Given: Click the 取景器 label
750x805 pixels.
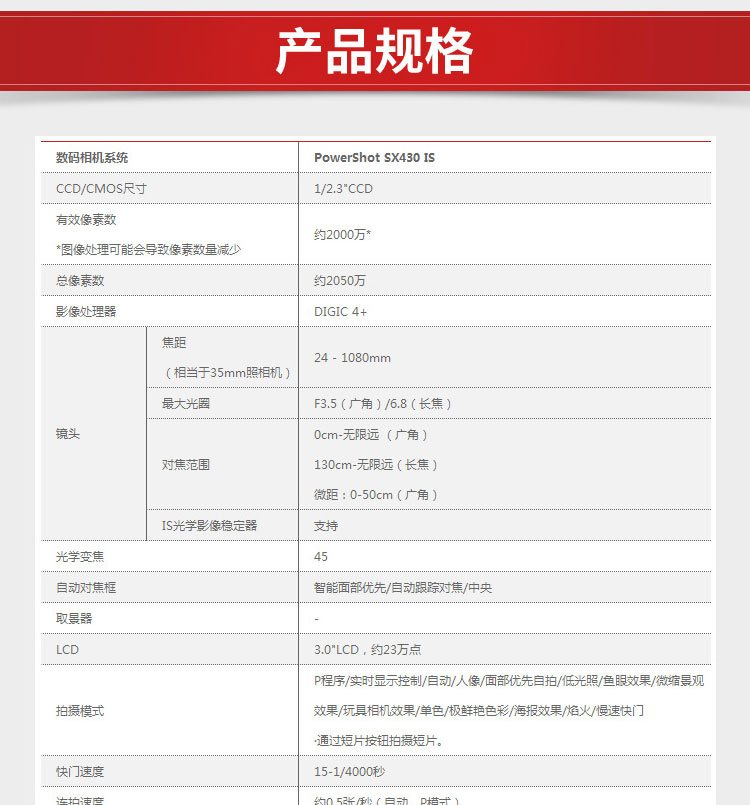Looking at the screenshot, I should point(73,619).
